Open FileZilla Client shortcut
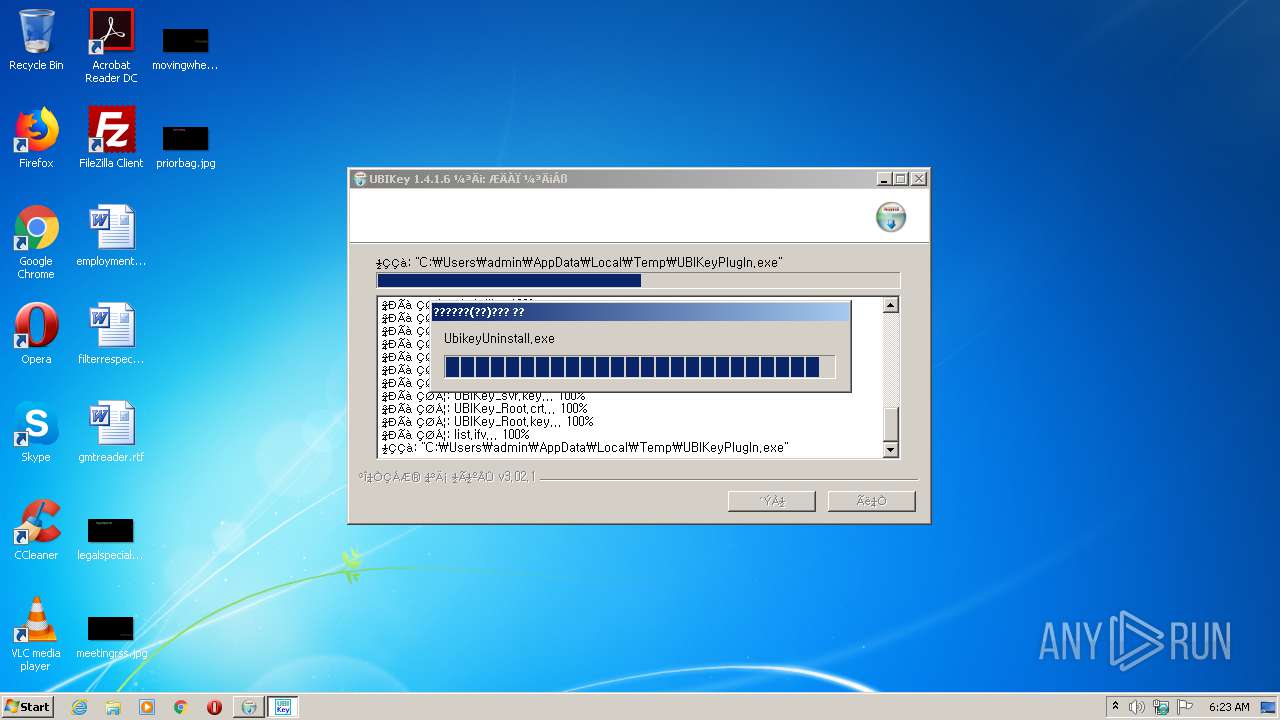 pyautogui.click(x=111, y=138)
